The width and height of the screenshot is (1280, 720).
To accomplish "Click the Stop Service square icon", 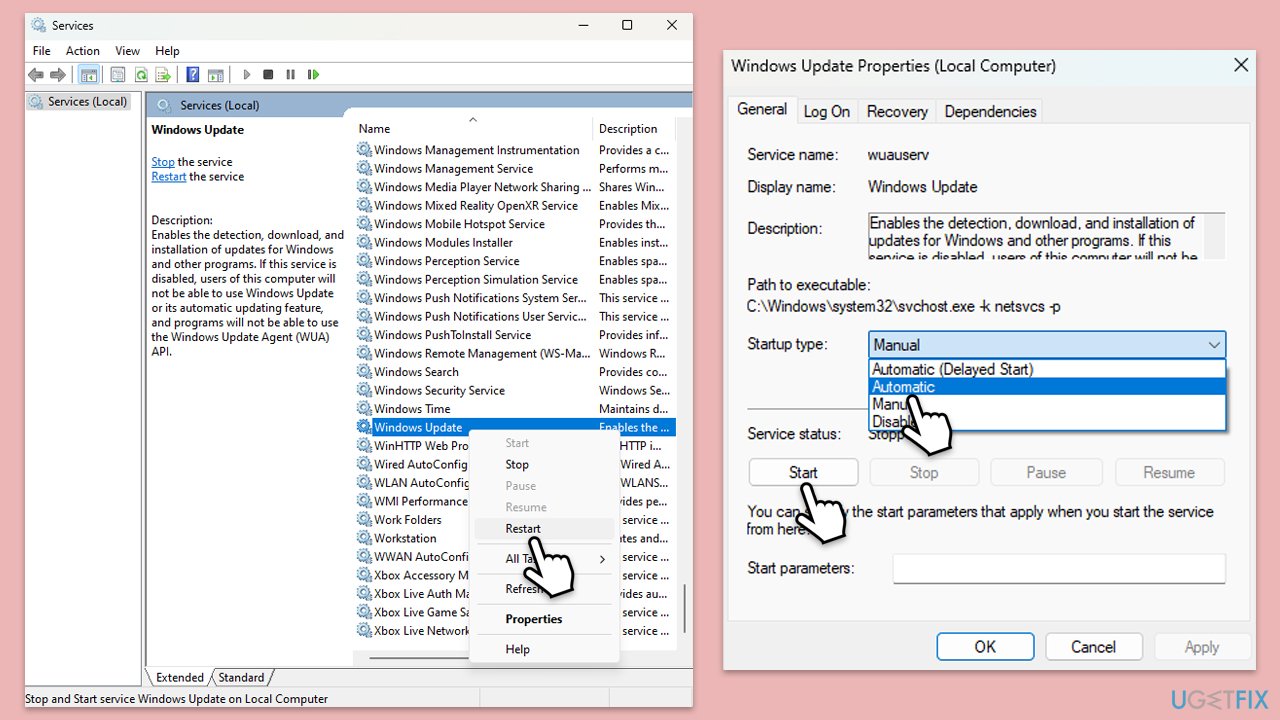I will point(268,75).
